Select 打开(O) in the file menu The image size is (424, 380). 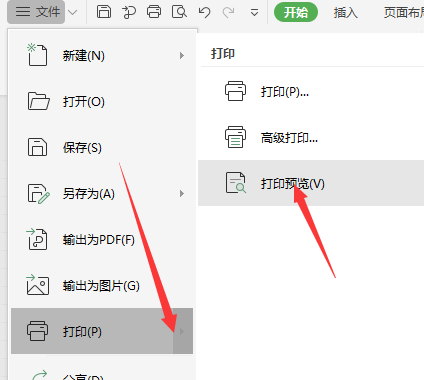102,102
